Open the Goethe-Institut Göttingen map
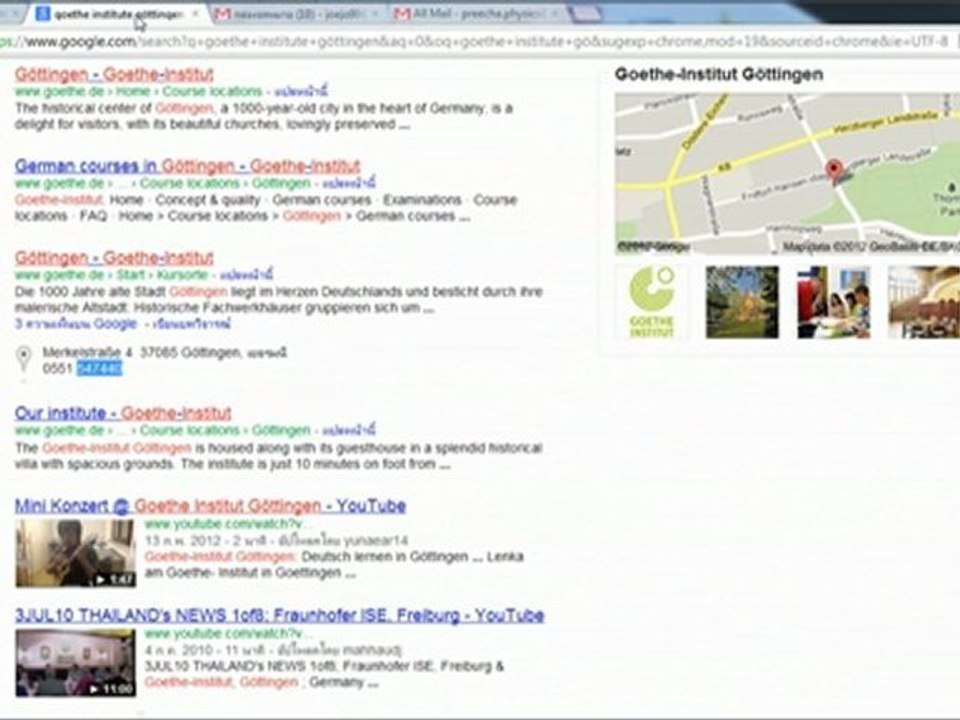Viewport: 960px width, 720px height. tap(787, 173)
